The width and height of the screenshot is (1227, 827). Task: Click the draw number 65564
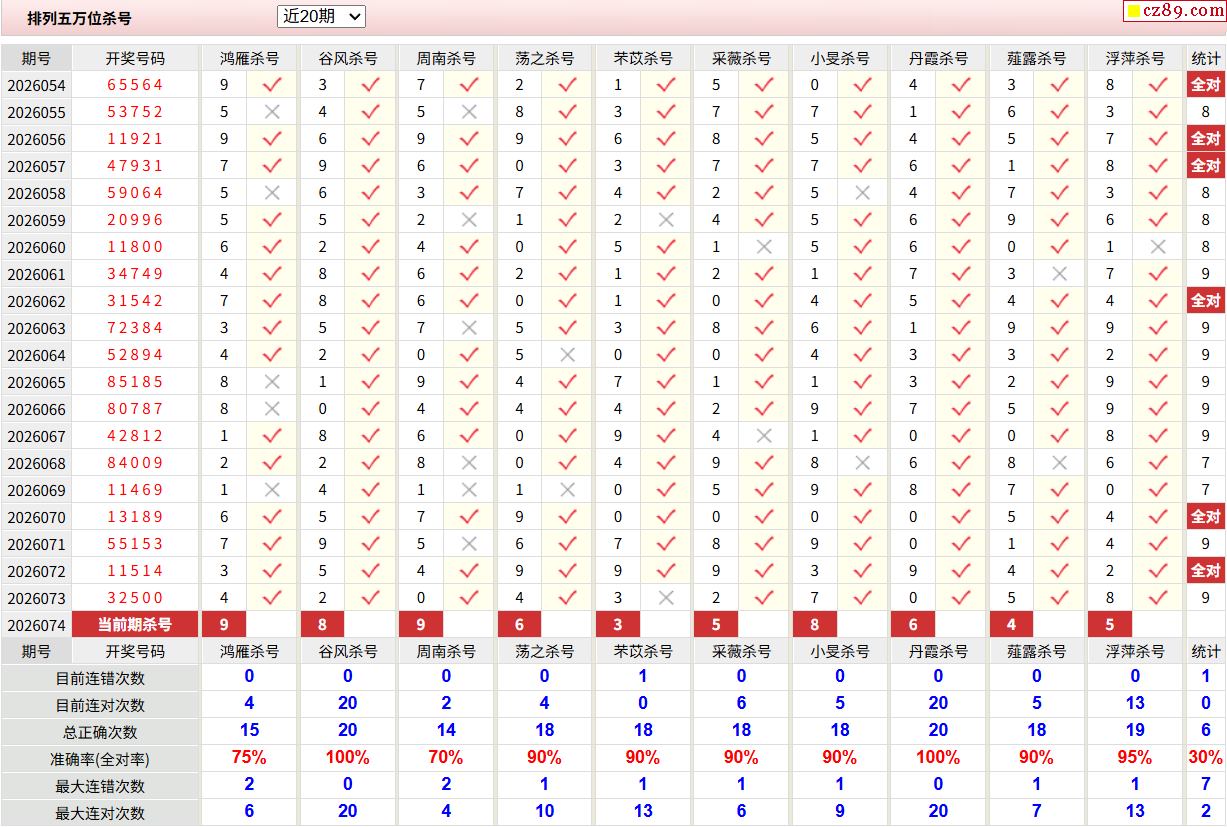click(135, 85)
